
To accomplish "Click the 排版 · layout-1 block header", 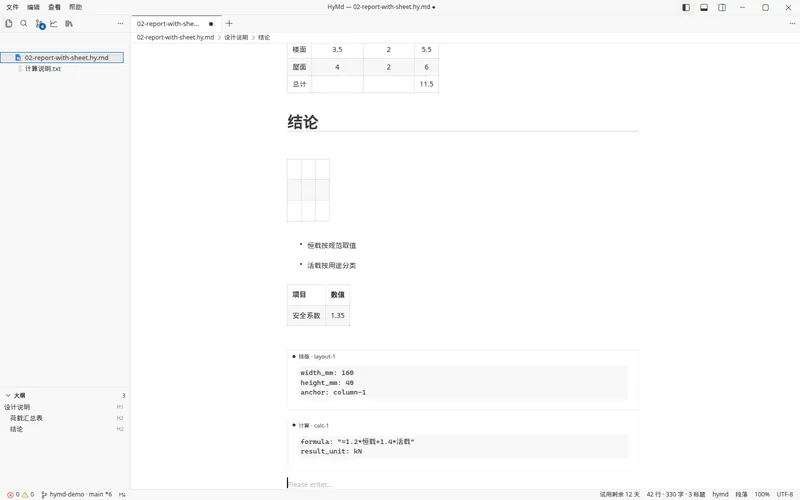I will click(316, 357).
